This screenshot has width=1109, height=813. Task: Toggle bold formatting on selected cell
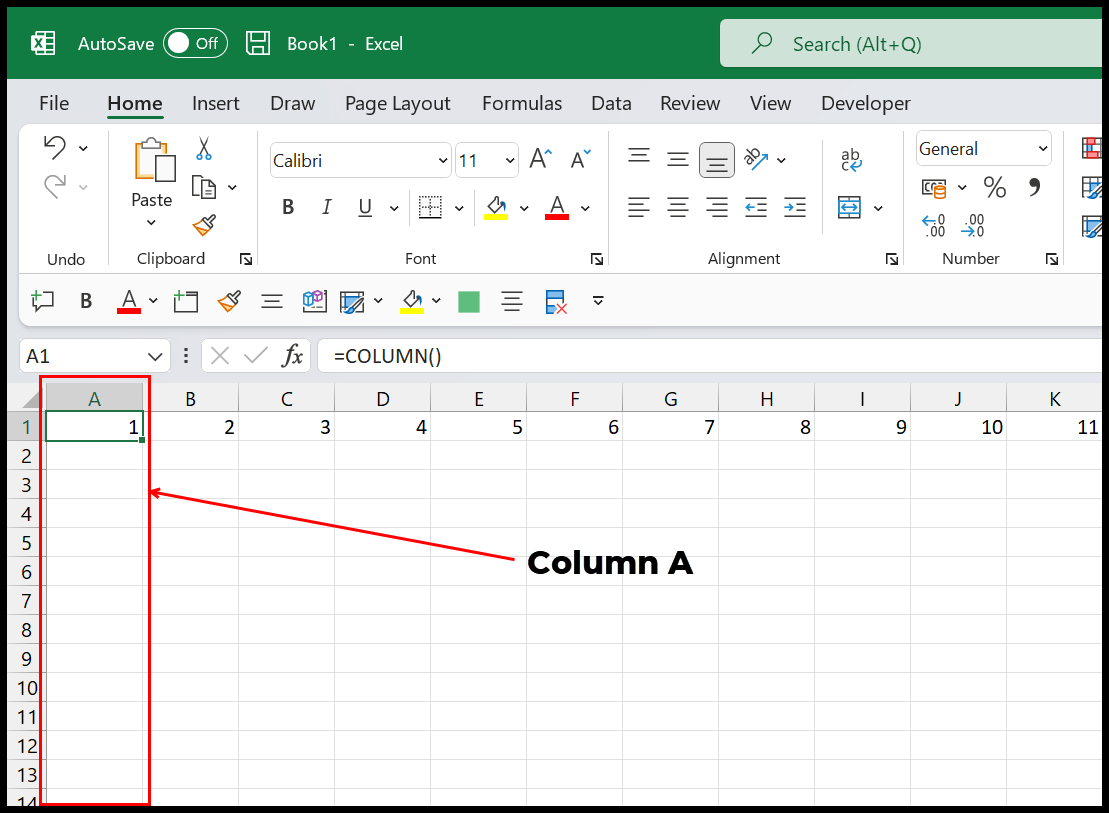point(287,207)
